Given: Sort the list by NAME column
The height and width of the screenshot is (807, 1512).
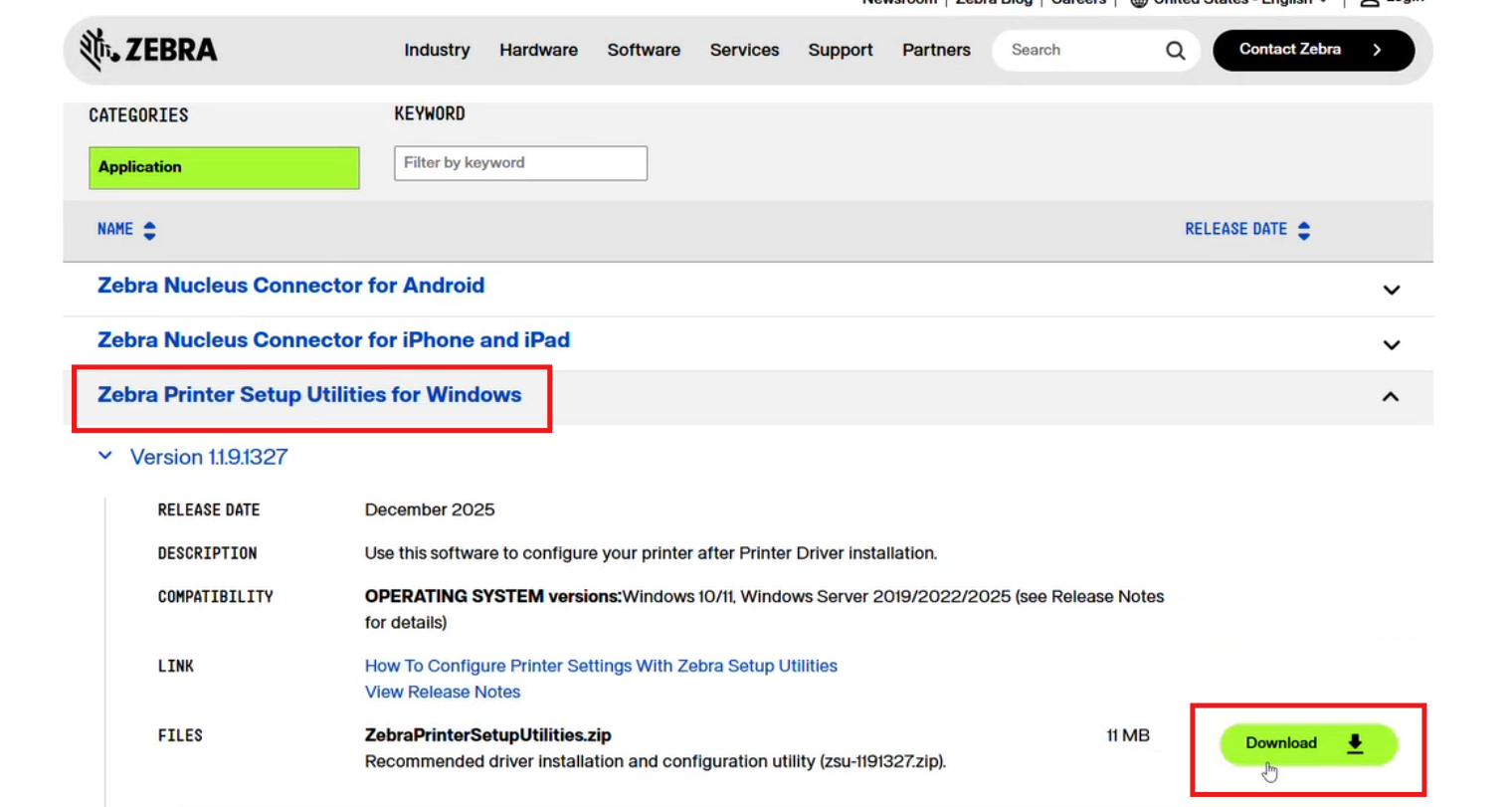Looking at the screenshot, I should click(126, 230).
